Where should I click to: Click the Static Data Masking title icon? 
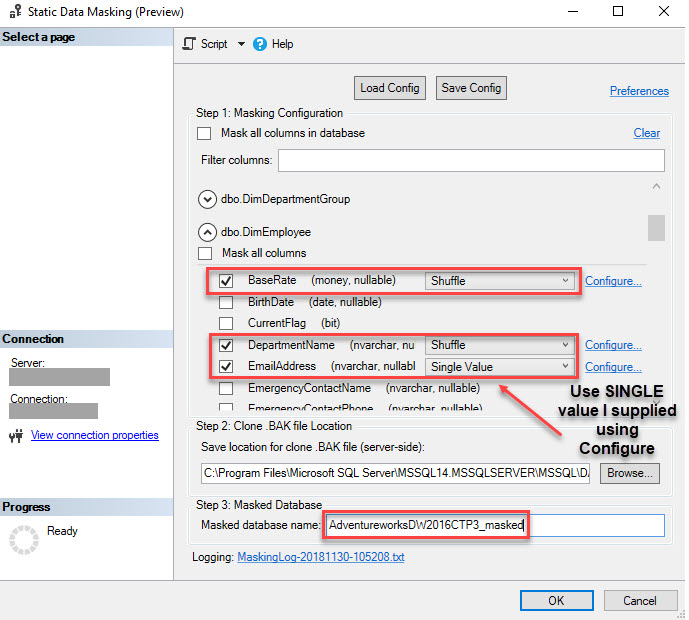15,11
